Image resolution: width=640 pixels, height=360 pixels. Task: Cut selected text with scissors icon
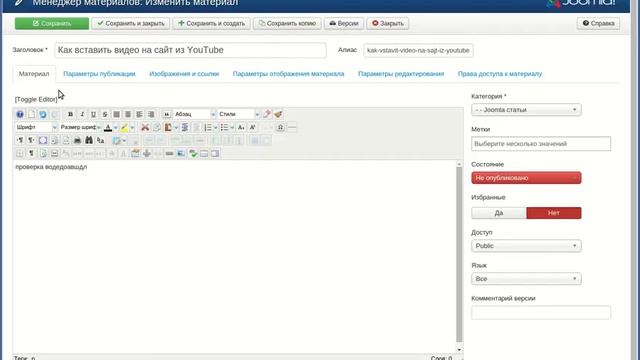(x=145, y=127)
